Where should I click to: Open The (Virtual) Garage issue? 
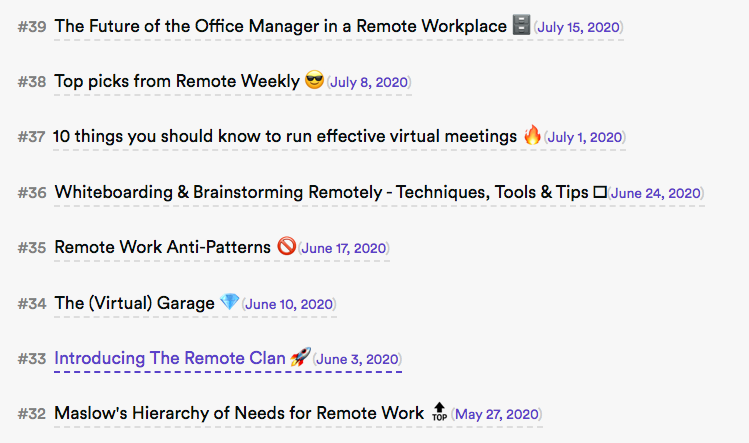[x=134, y=302]
